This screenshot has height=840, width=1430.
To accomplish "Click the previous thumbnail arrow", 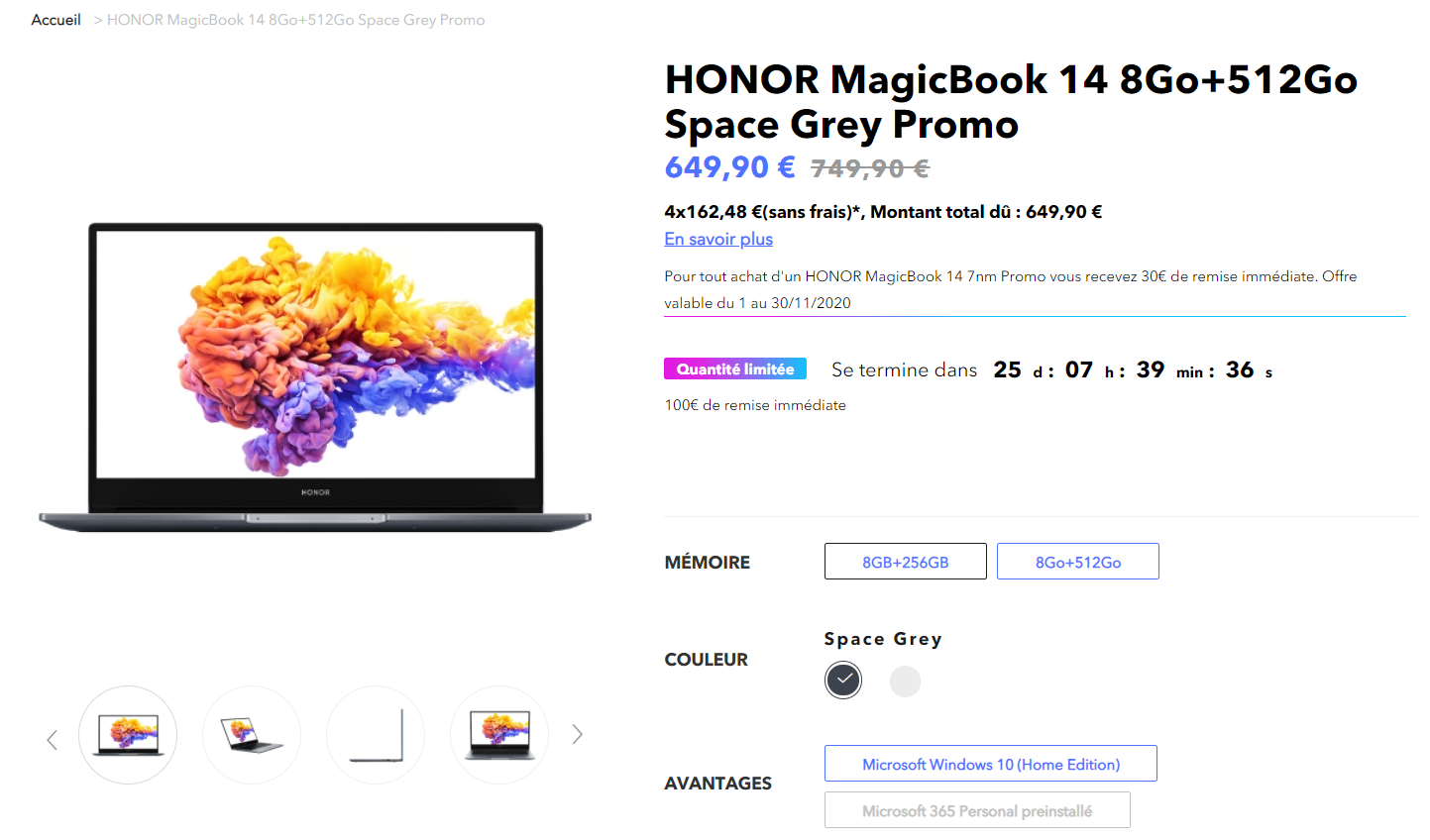I will tap(52, 739).
